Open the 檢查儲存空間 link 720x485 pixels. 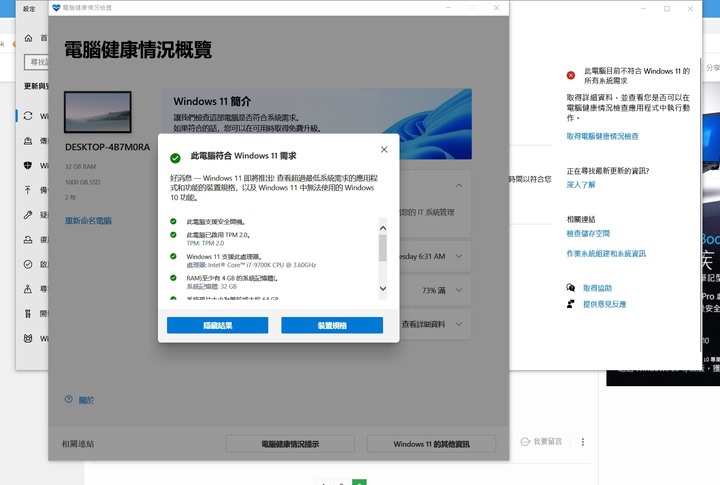click(588, 233)
